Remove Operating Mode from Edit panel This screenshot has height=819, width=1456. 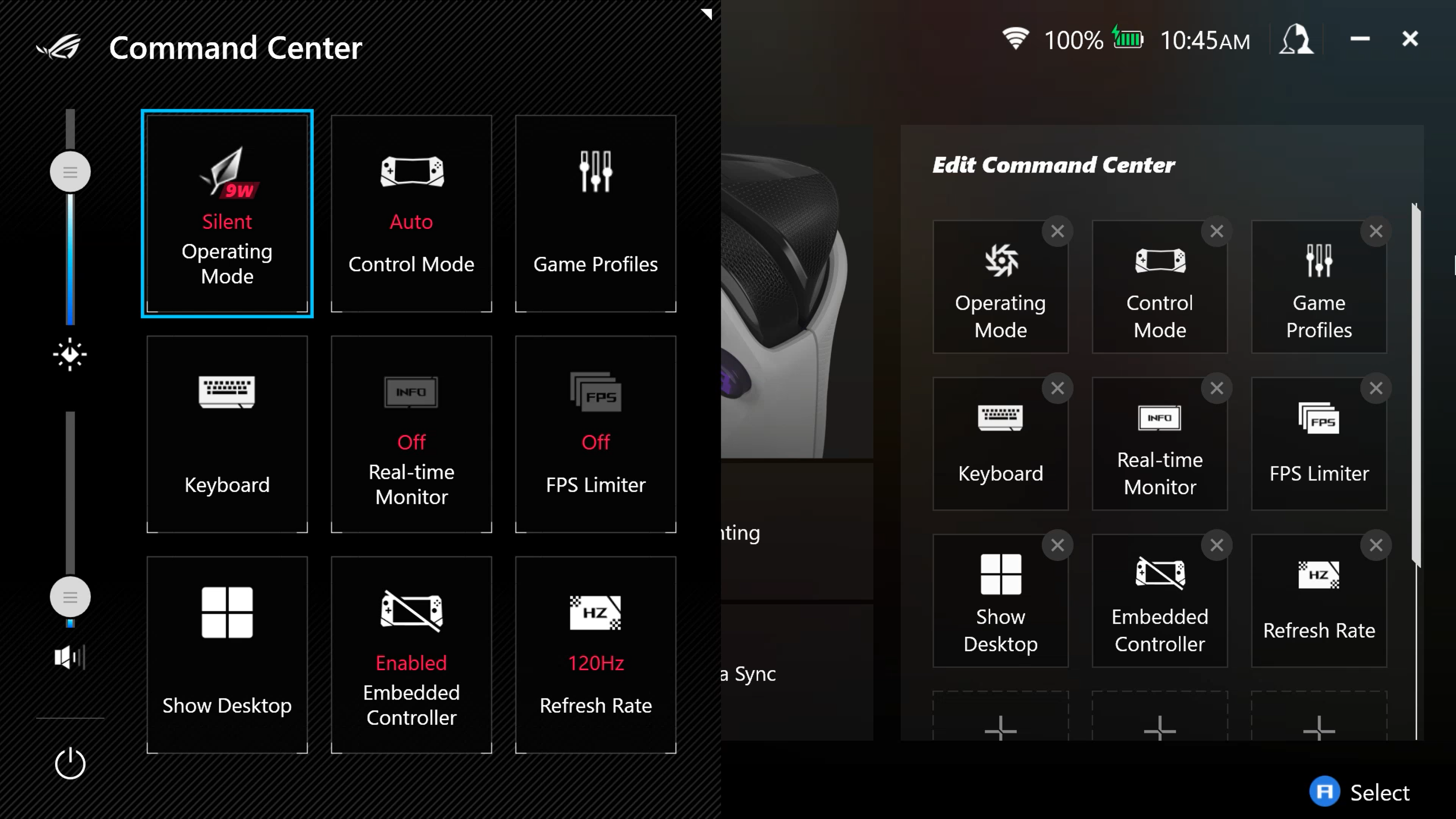point(1058,230)
